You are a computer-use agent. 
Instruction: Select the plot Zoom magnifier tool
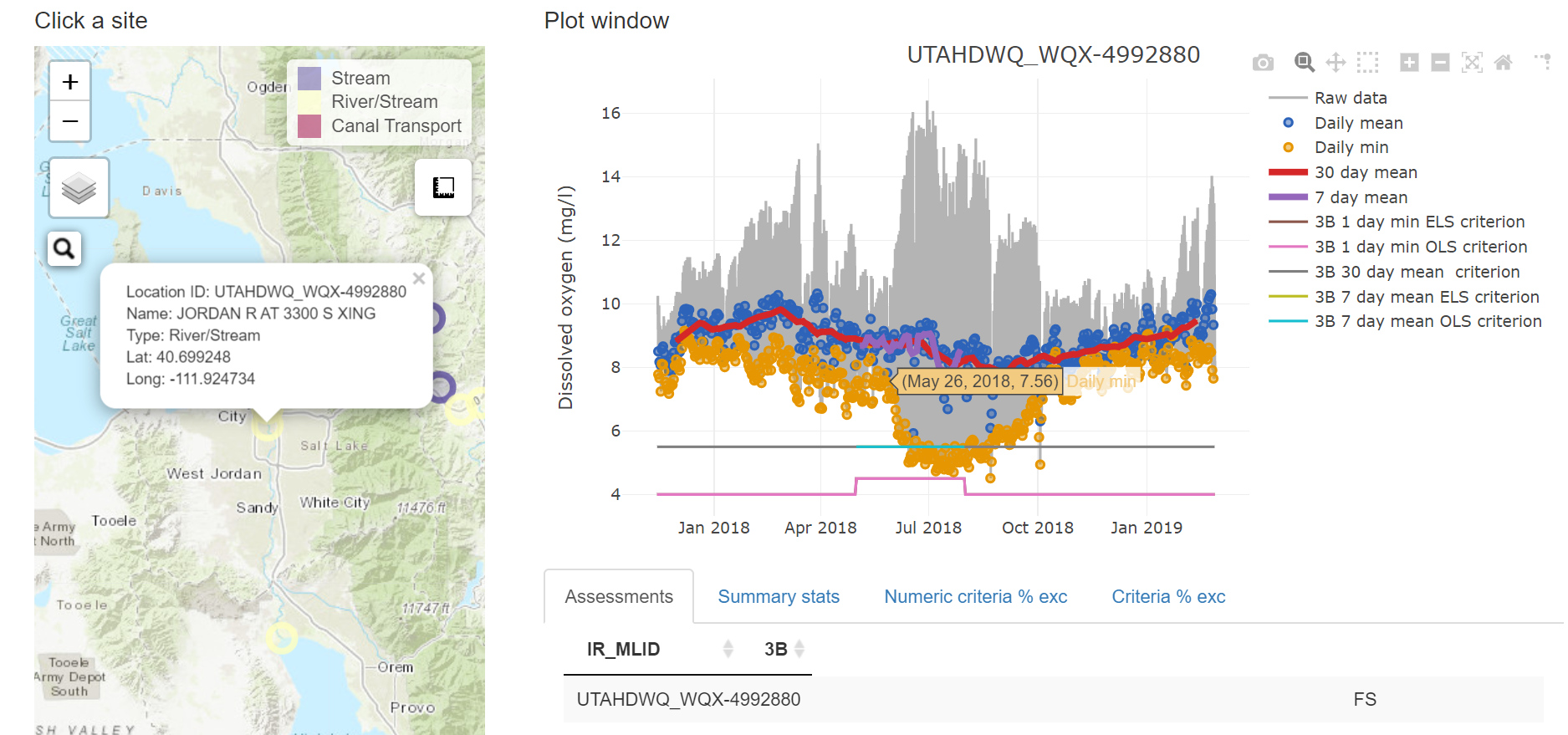click(1304, 63)
